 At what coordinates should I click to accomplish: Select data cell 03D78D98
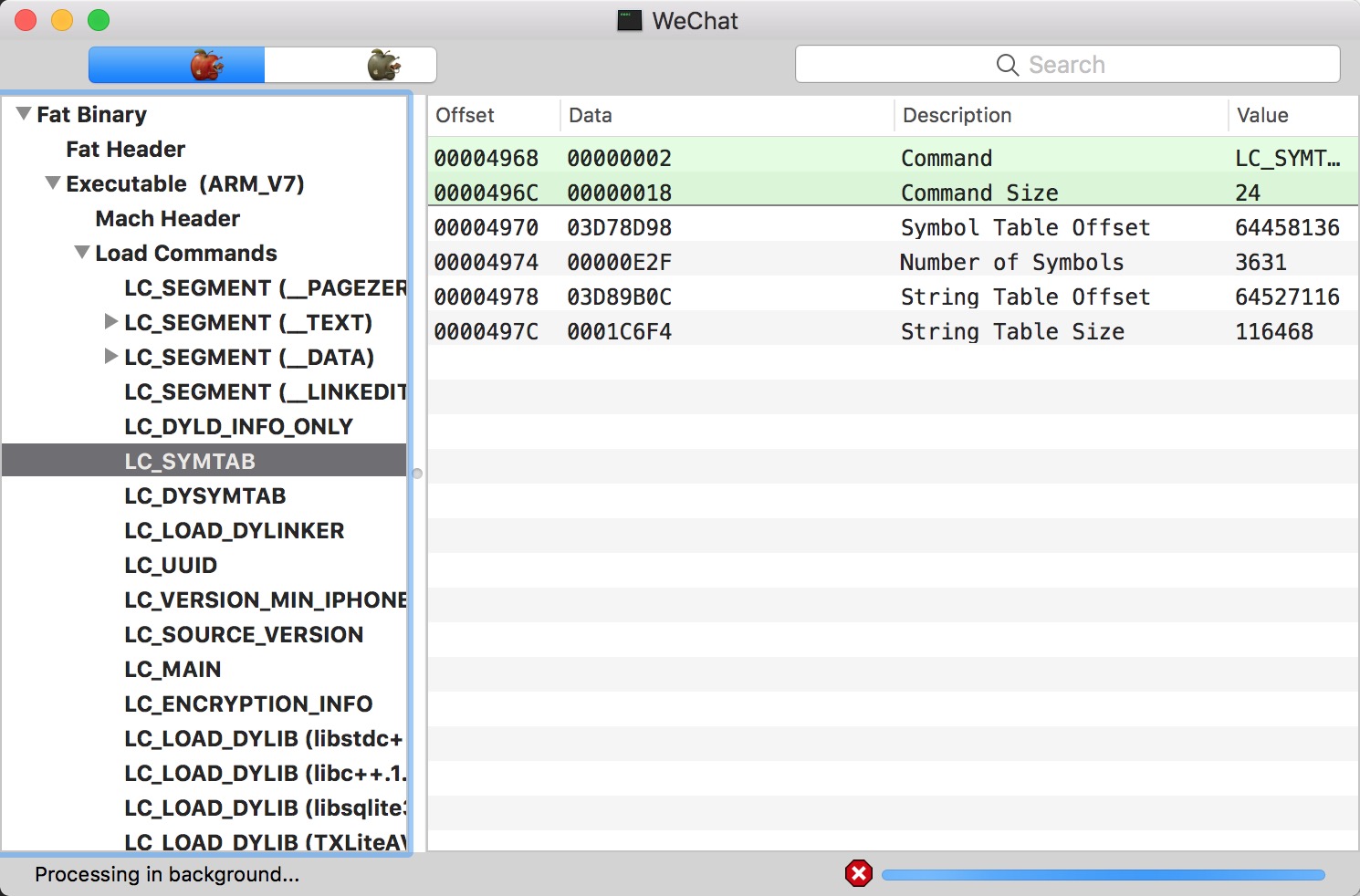pos(620,227)
